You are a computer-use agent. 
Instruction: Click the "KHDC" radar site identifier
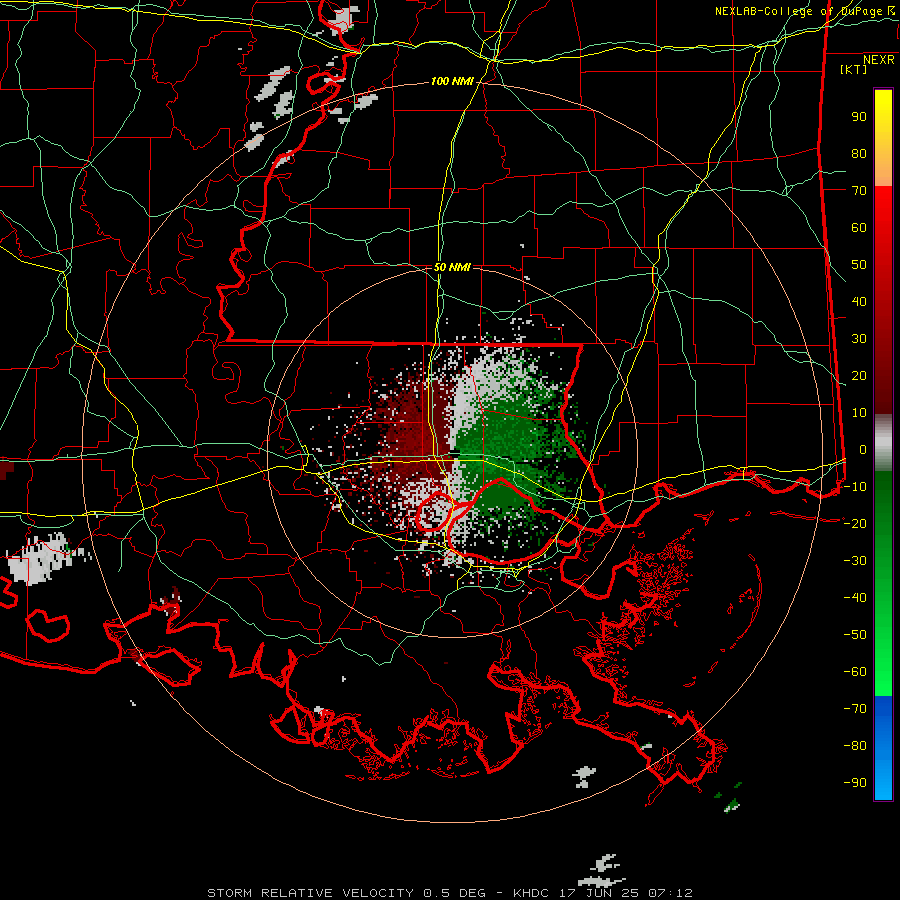[x=532, y=893]
